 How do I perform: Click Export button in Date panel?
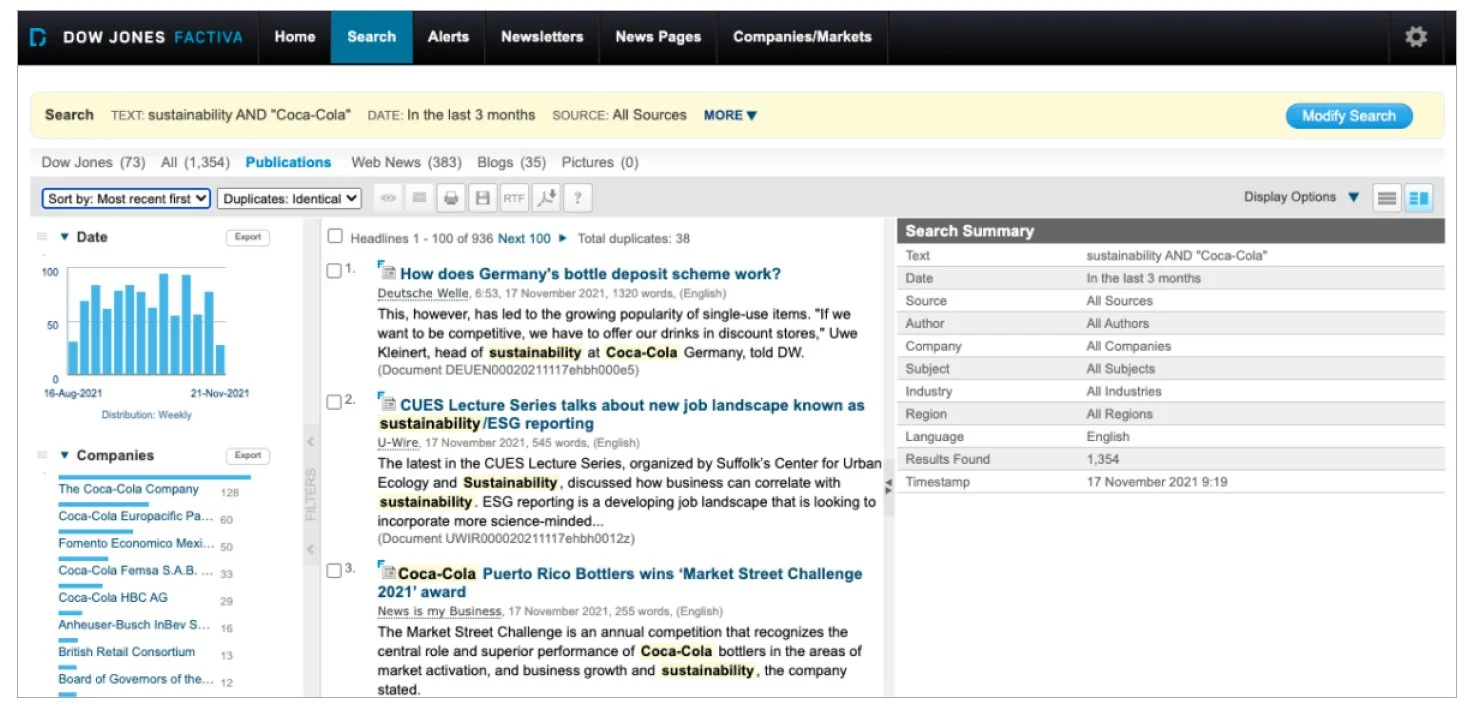(248, 237)
